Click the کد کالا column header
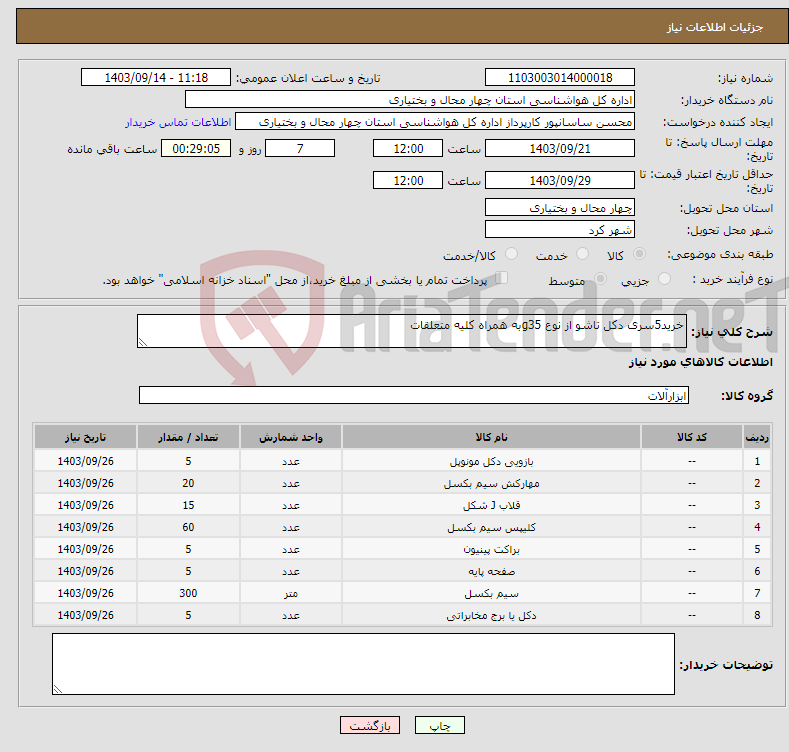This screenshot has width=789, height=752. (x=691, y=437)
